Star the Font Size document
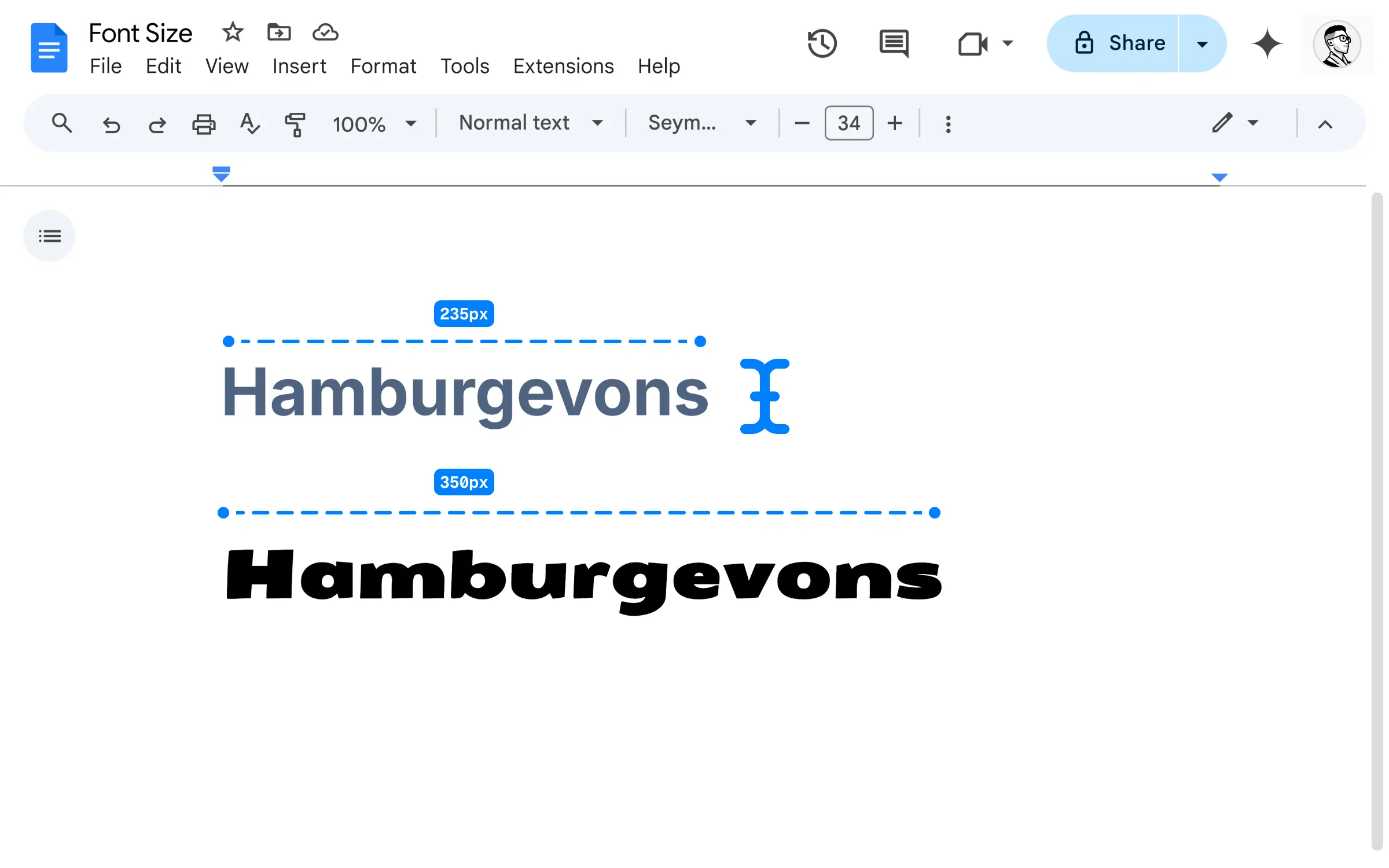This screenshot has height=868, width=1389. [x=233, y=32]
